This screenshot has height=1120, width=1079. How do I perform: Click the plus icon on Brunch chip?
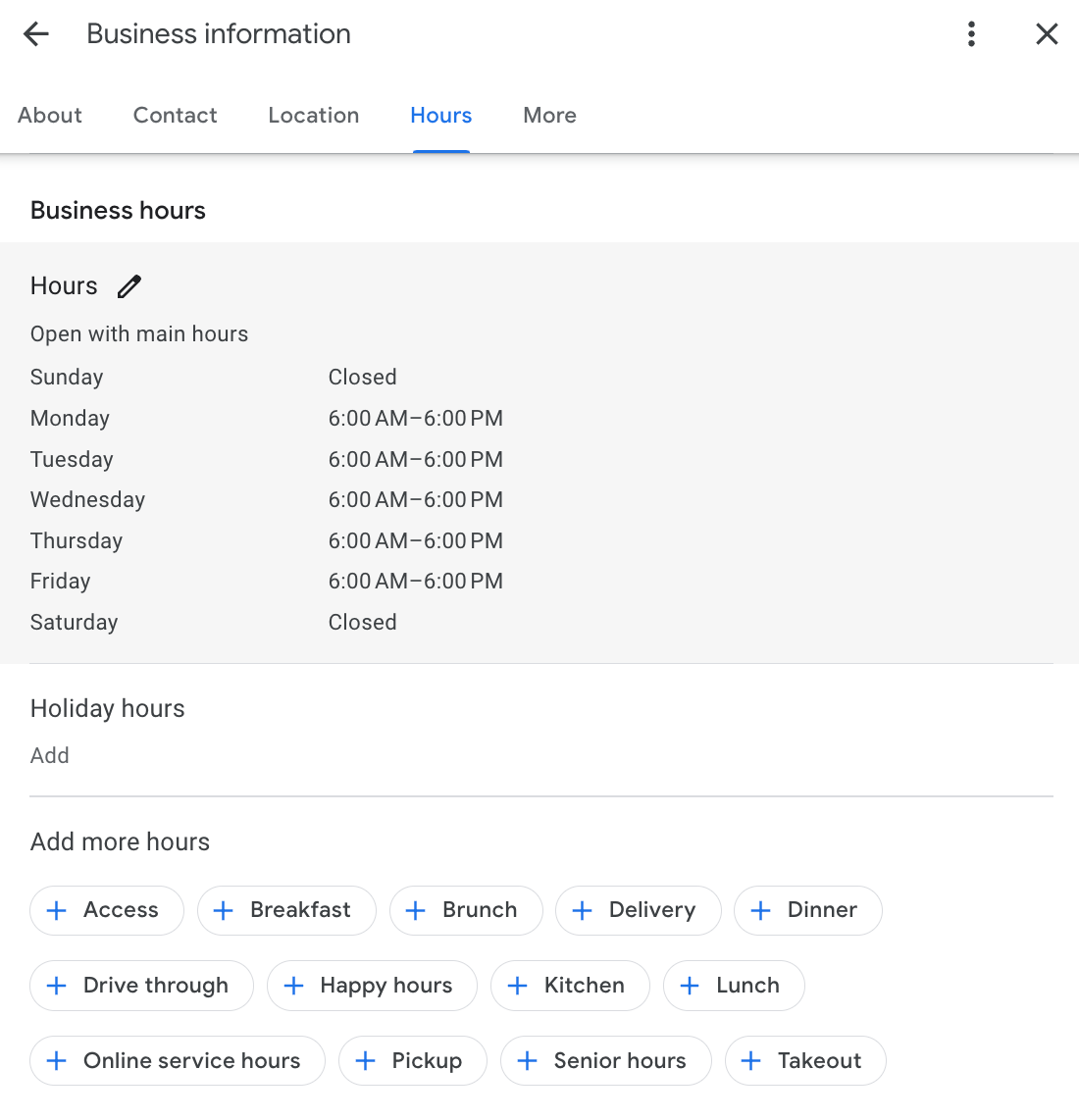click(x=416, y=911)
